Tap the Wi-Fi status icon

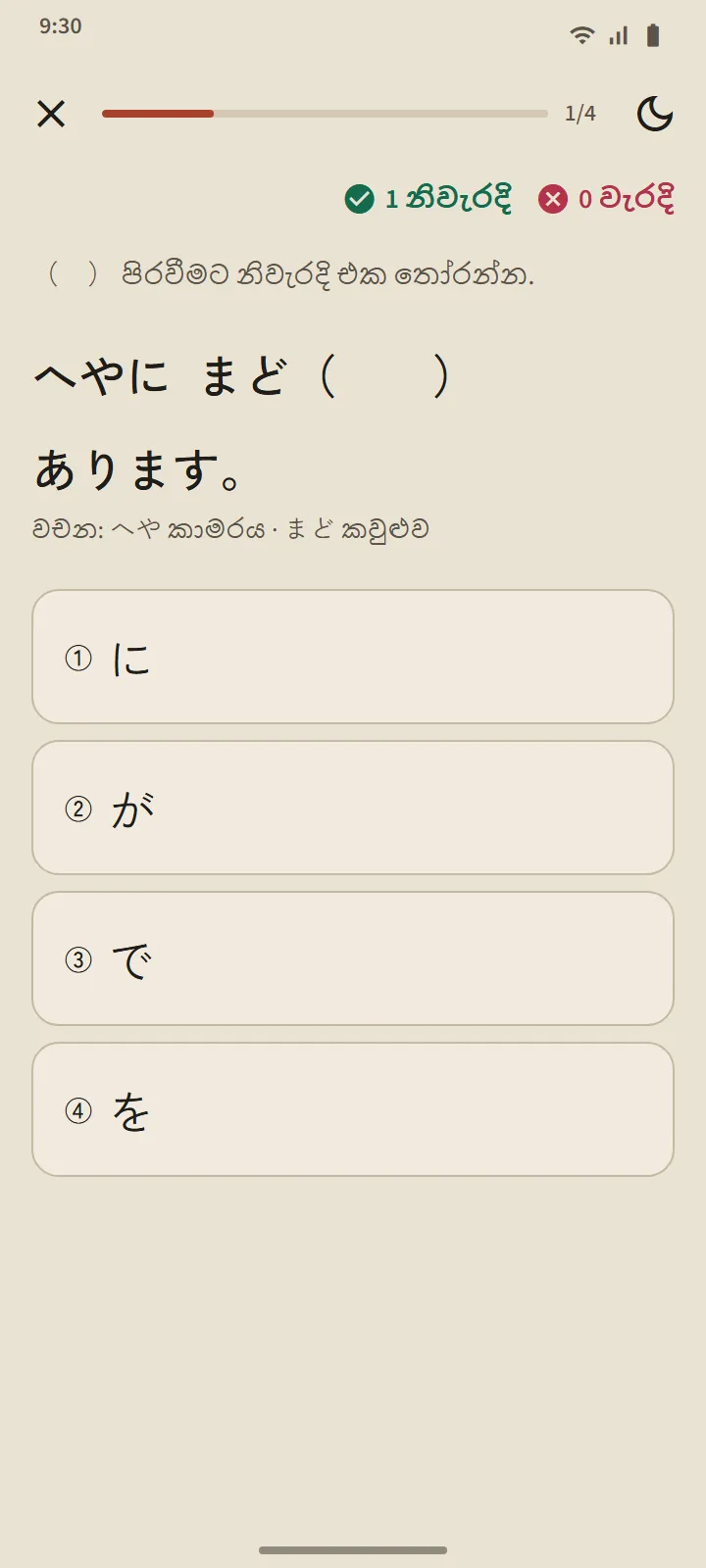582,36
